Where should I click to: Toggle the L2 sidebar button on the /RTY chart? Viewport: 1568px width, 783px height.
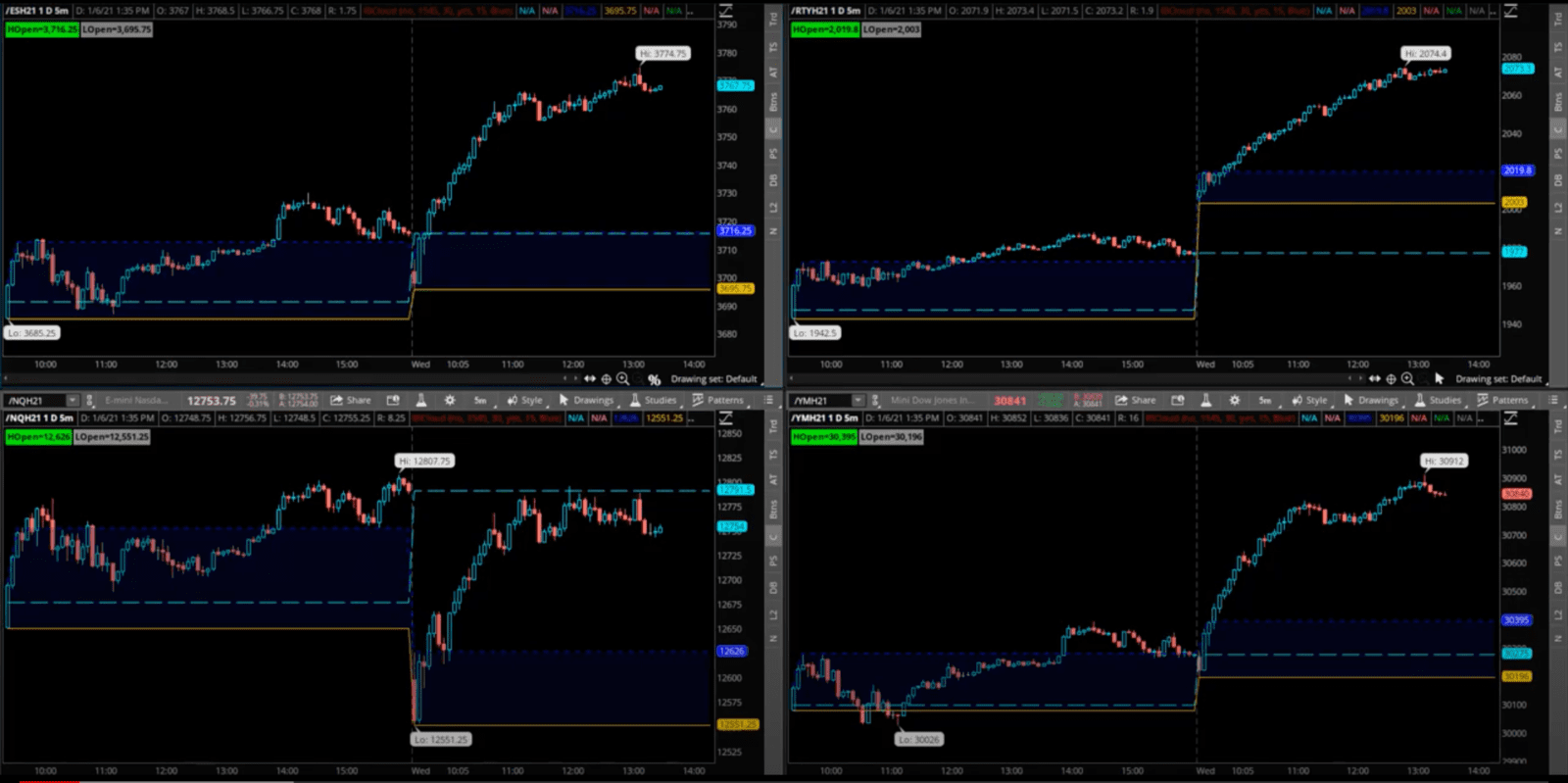(1558, 206)
